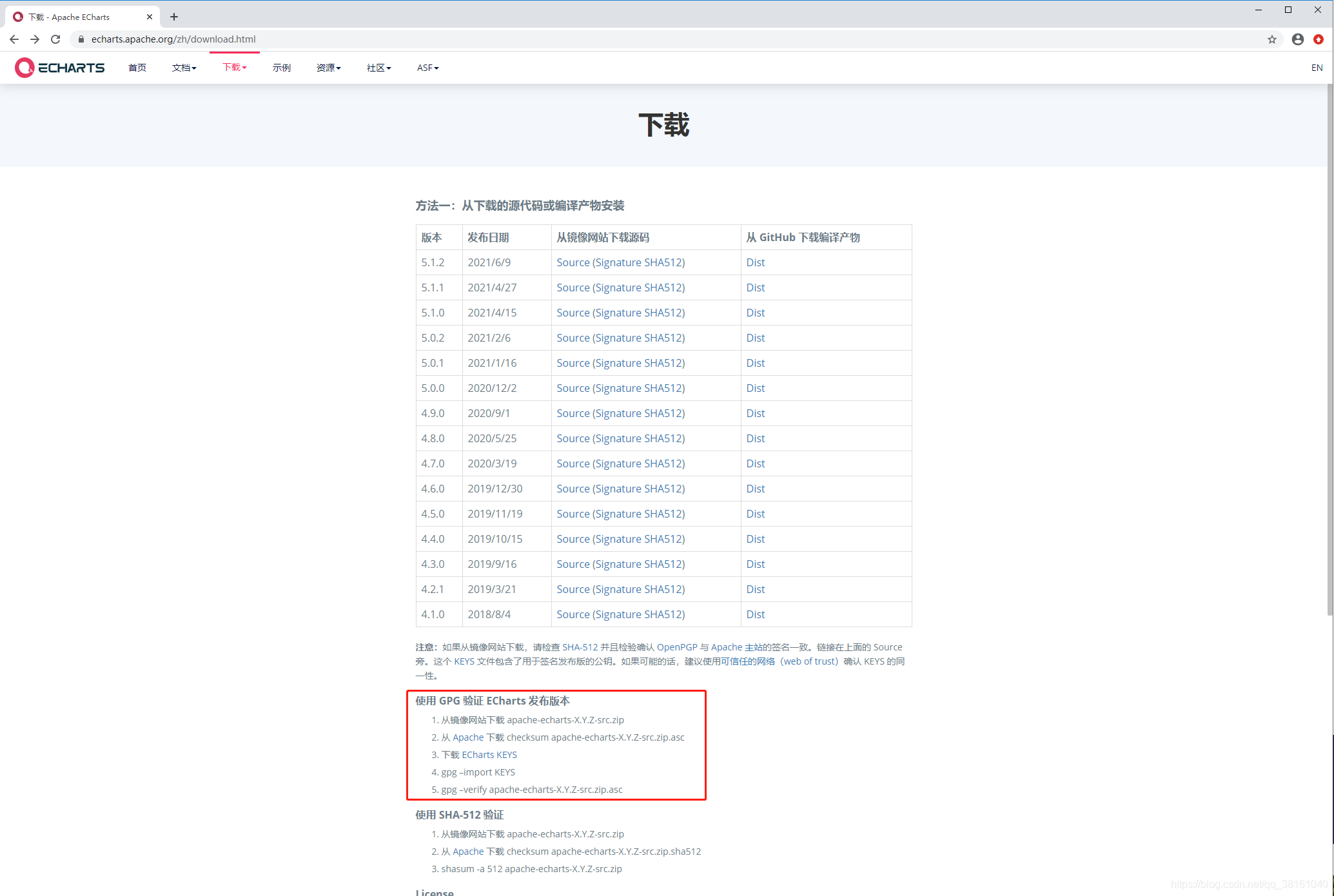Open the 示例 nav item
Image resolution: width=1334 pixels, height=896 pixels.
point(282,68)
